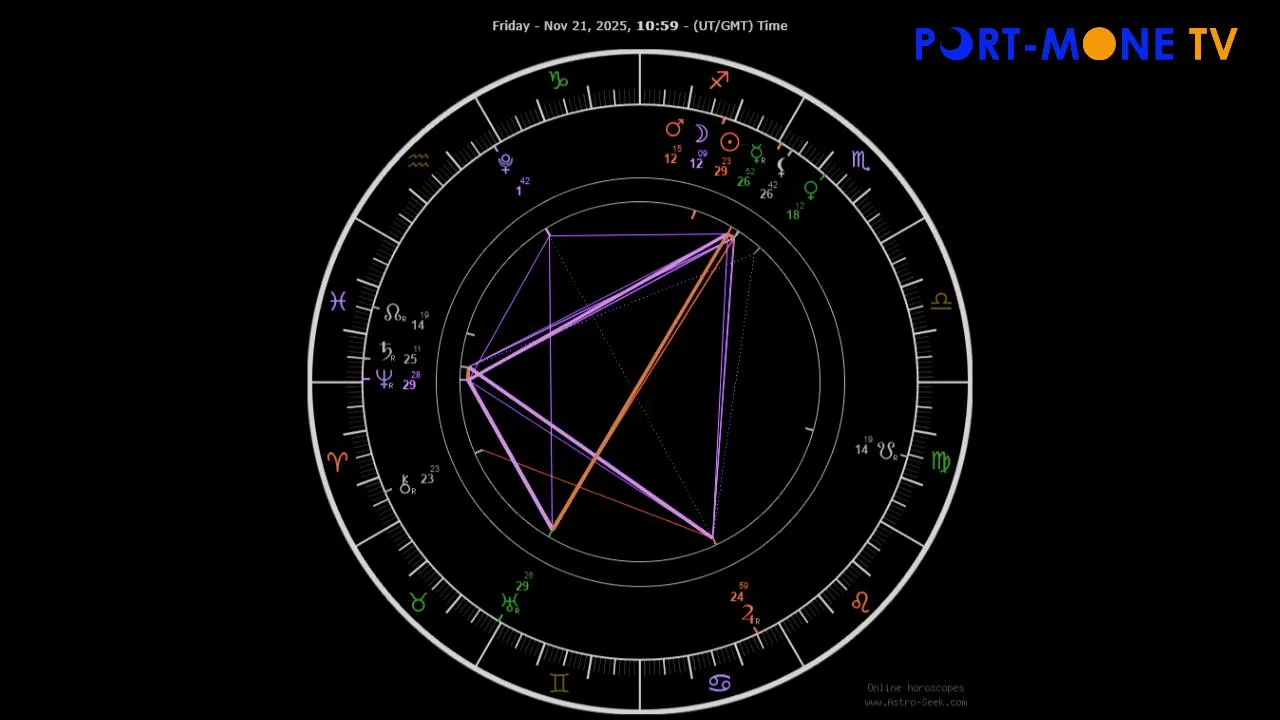Click the Leo zodiac symbol
This screenshot has width=1280, height=720.
point(860,601)
